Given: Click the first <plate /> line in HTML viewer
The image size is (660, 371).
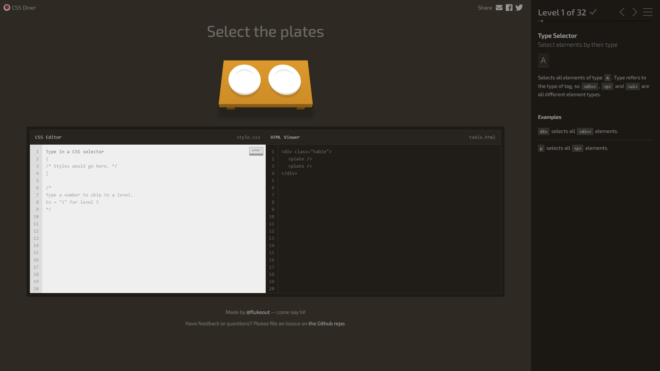Looking at the screenshot, I should point(300,159).
